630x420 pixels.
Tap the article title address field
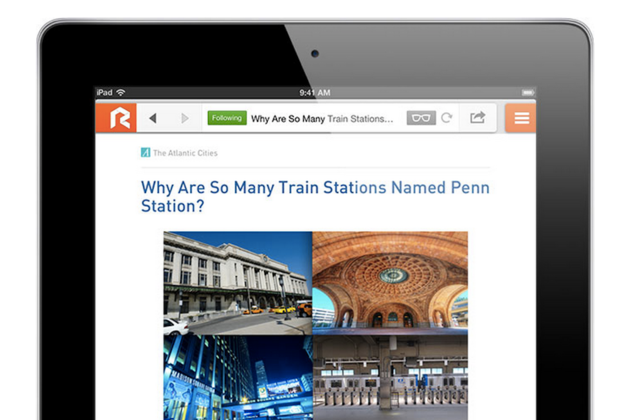322,118
